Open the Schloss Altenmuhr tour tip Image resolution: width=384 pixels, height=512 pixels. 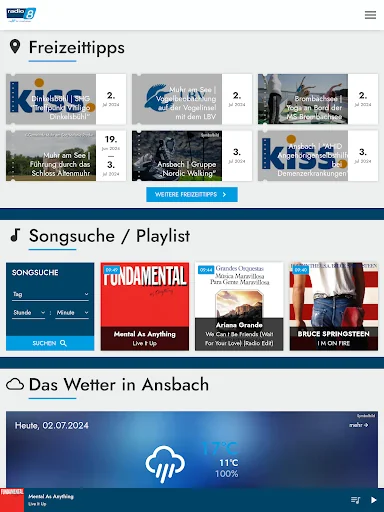pos(66,156)
